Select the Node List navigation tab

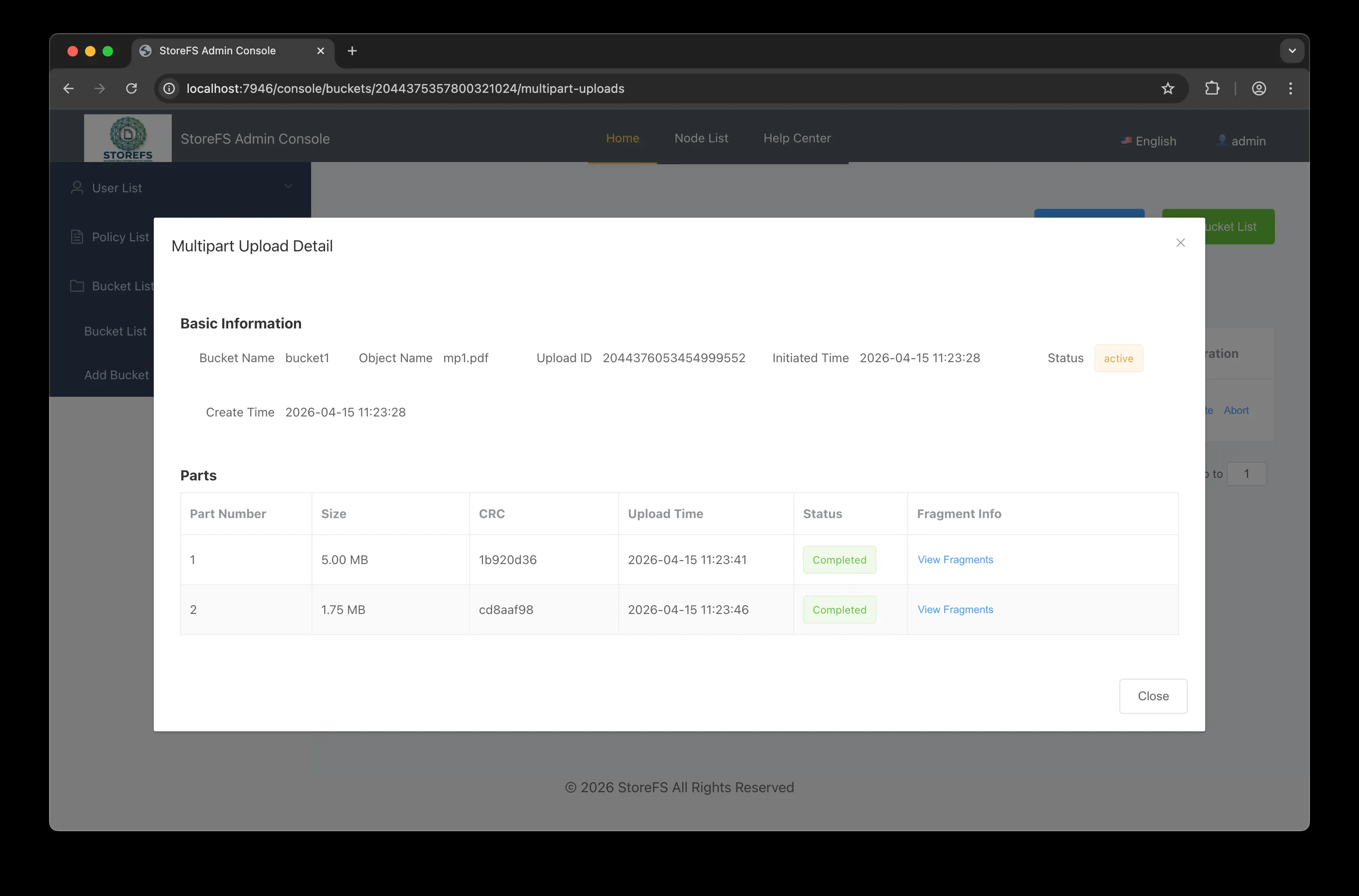(701, 138)
